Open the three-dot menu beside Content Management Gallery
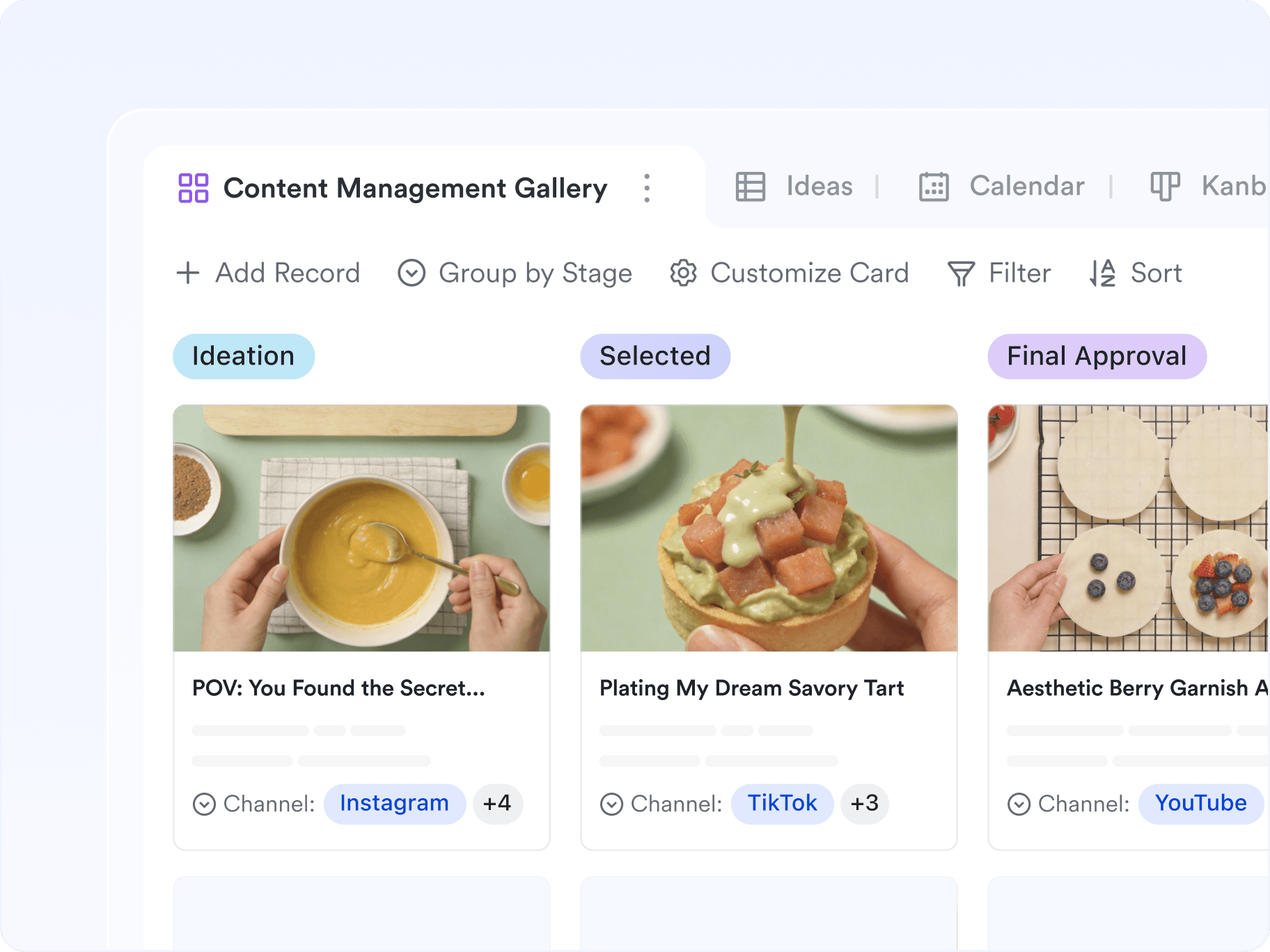1270x952 pixels. tap(647, 188)
